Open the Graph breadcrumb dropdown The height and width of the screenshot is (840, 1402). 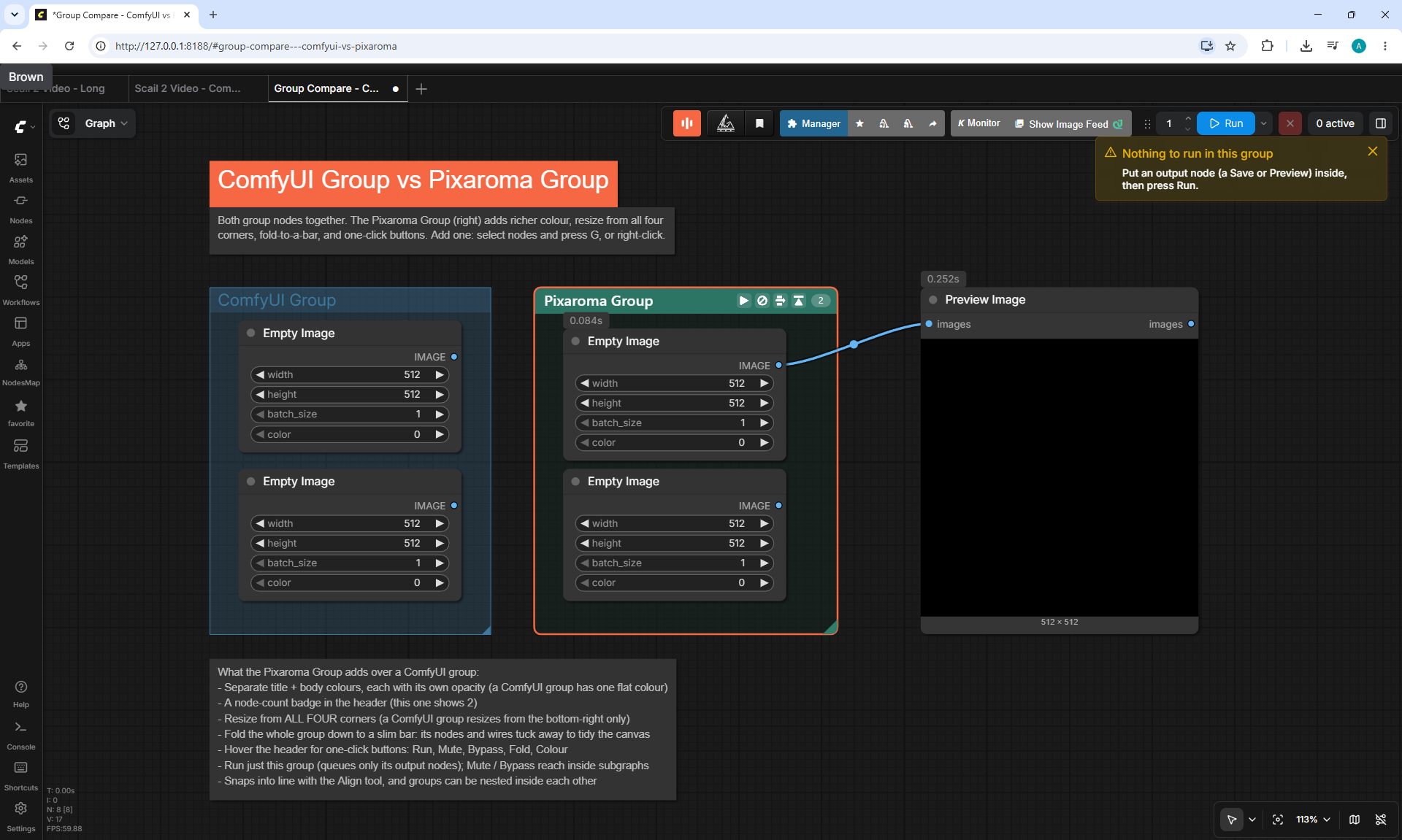(106, 123)
